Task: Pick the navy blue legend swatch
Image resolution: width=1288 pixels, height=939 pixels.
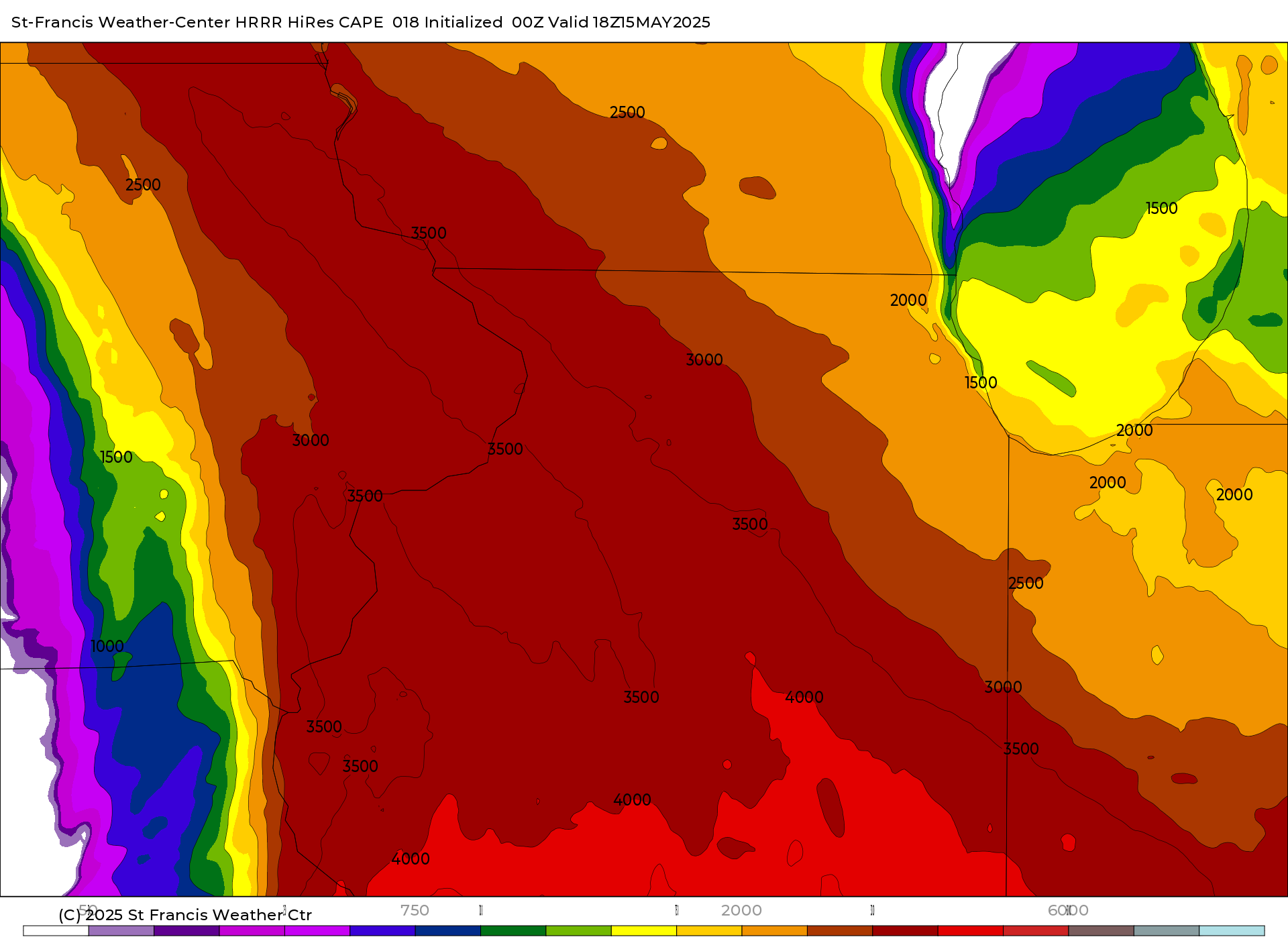Action: tap(448, 931)
